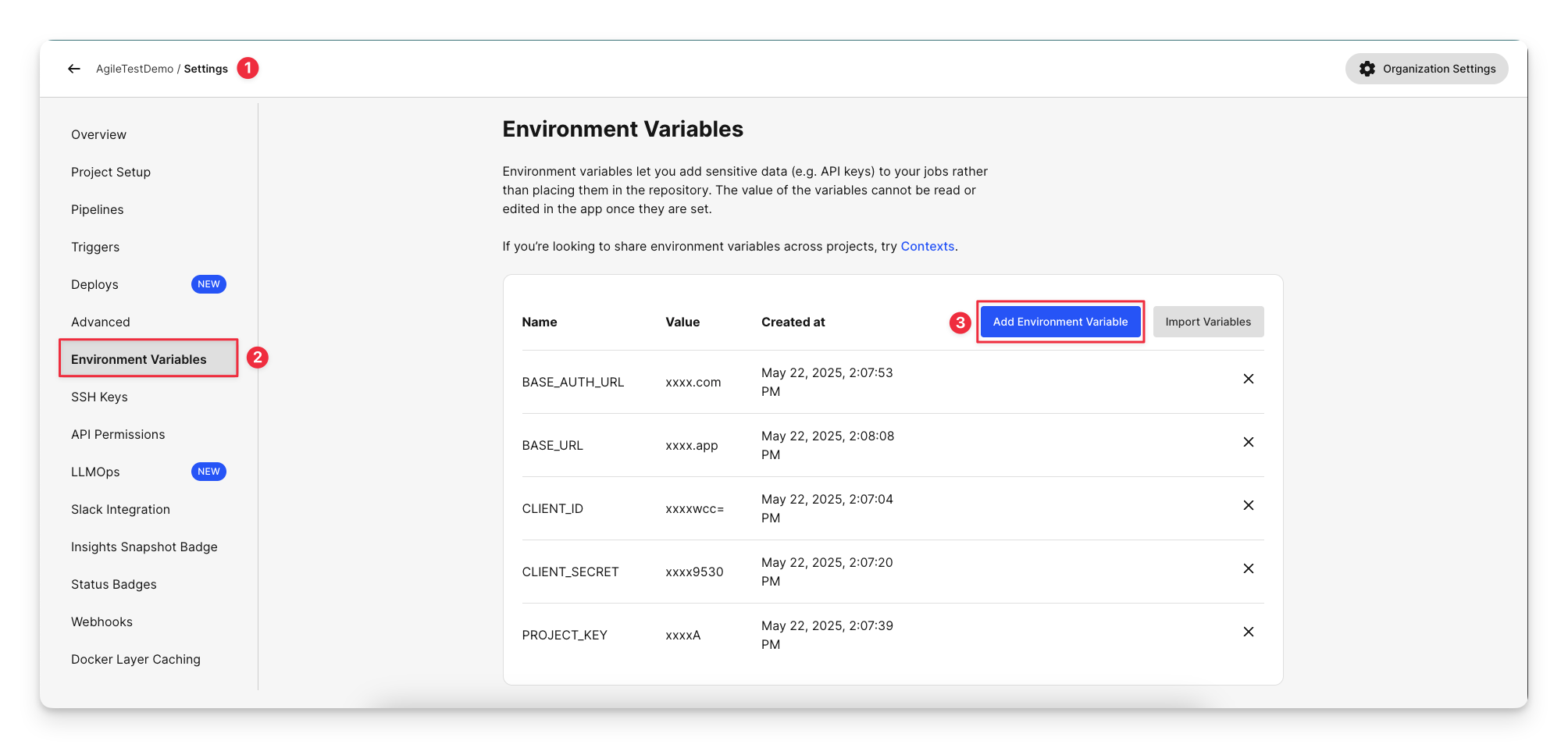This screenshot has width=1568, height=748.
Task: Open the Triggers settings section
Action: tap(95, 247)
